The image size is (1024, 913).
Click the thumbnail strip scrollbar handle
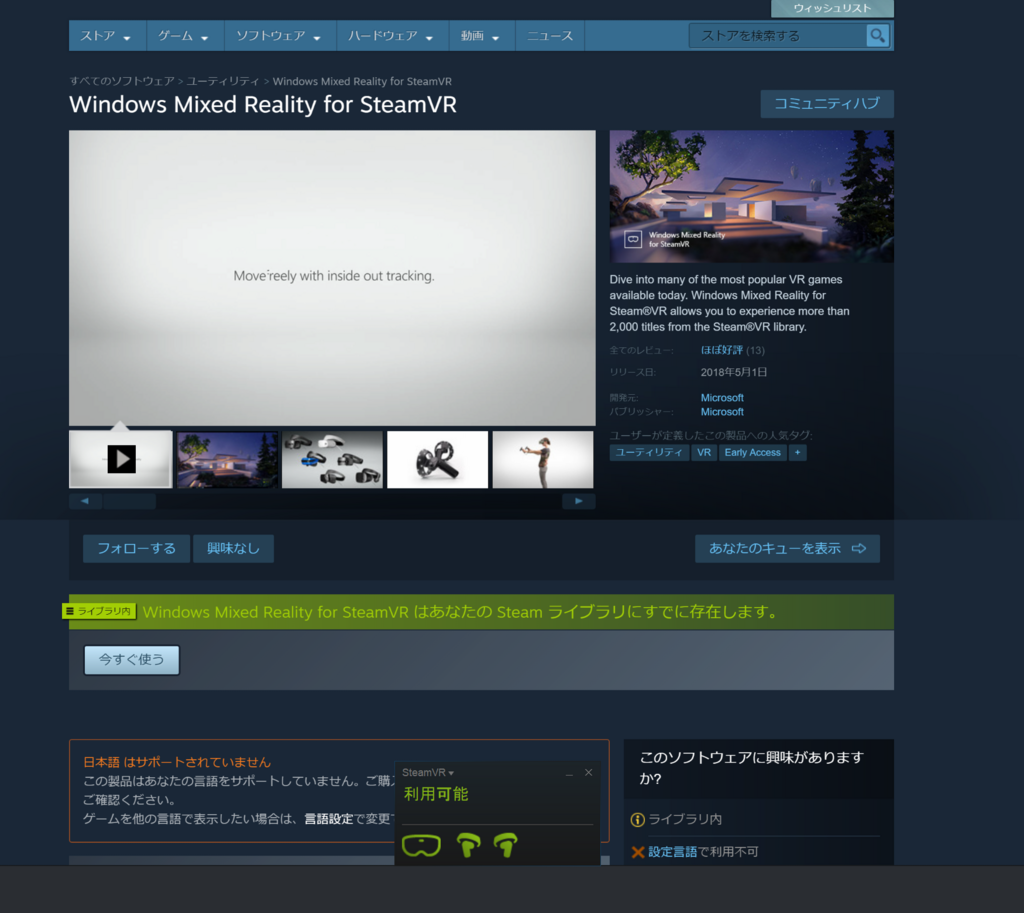coord(129,501)
